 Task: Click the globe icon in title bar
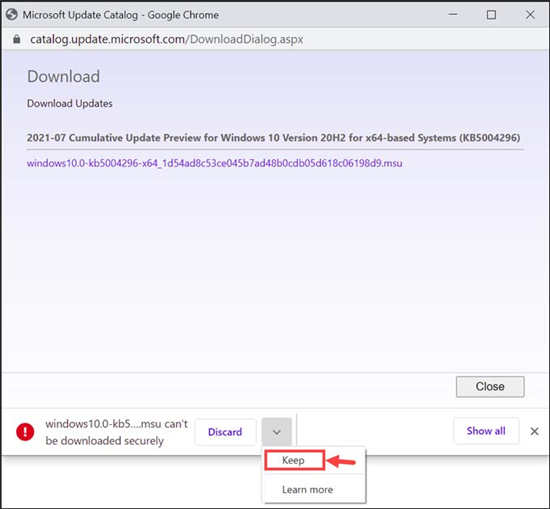tap(12, 15)
